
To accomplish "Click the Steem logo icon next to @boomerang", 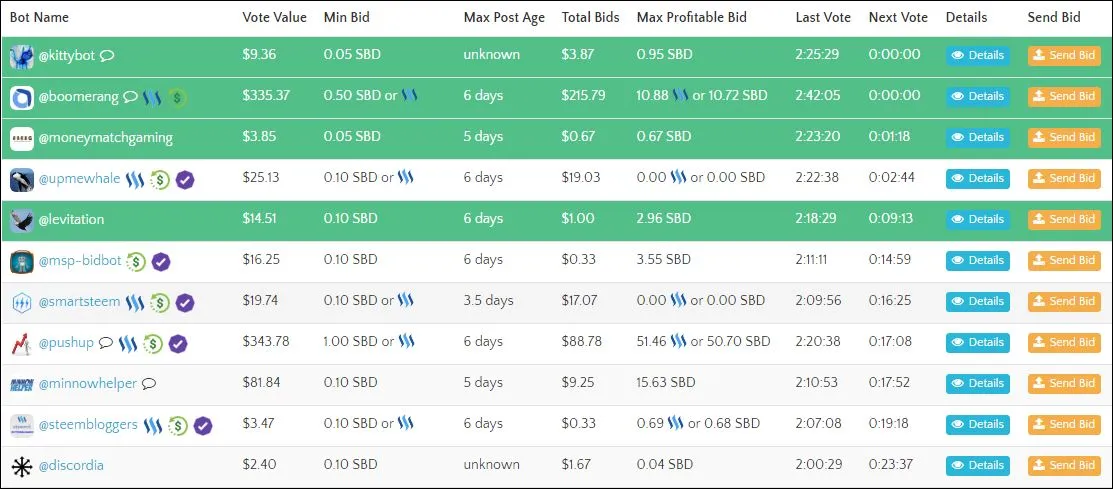I will tap(152, 97).
